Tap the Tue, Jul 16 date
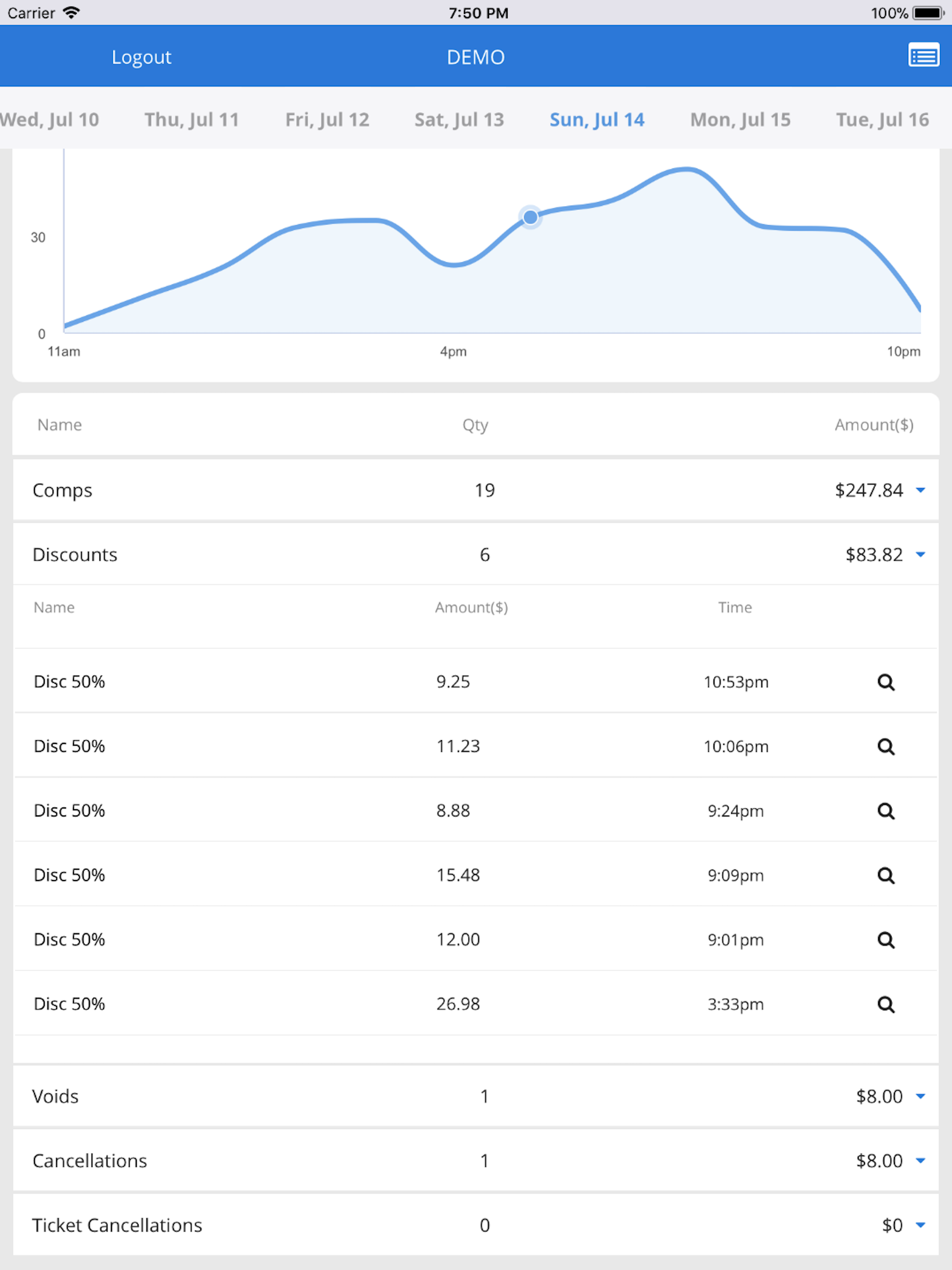This screenshot has width=952, height=1270. [882, 119]
